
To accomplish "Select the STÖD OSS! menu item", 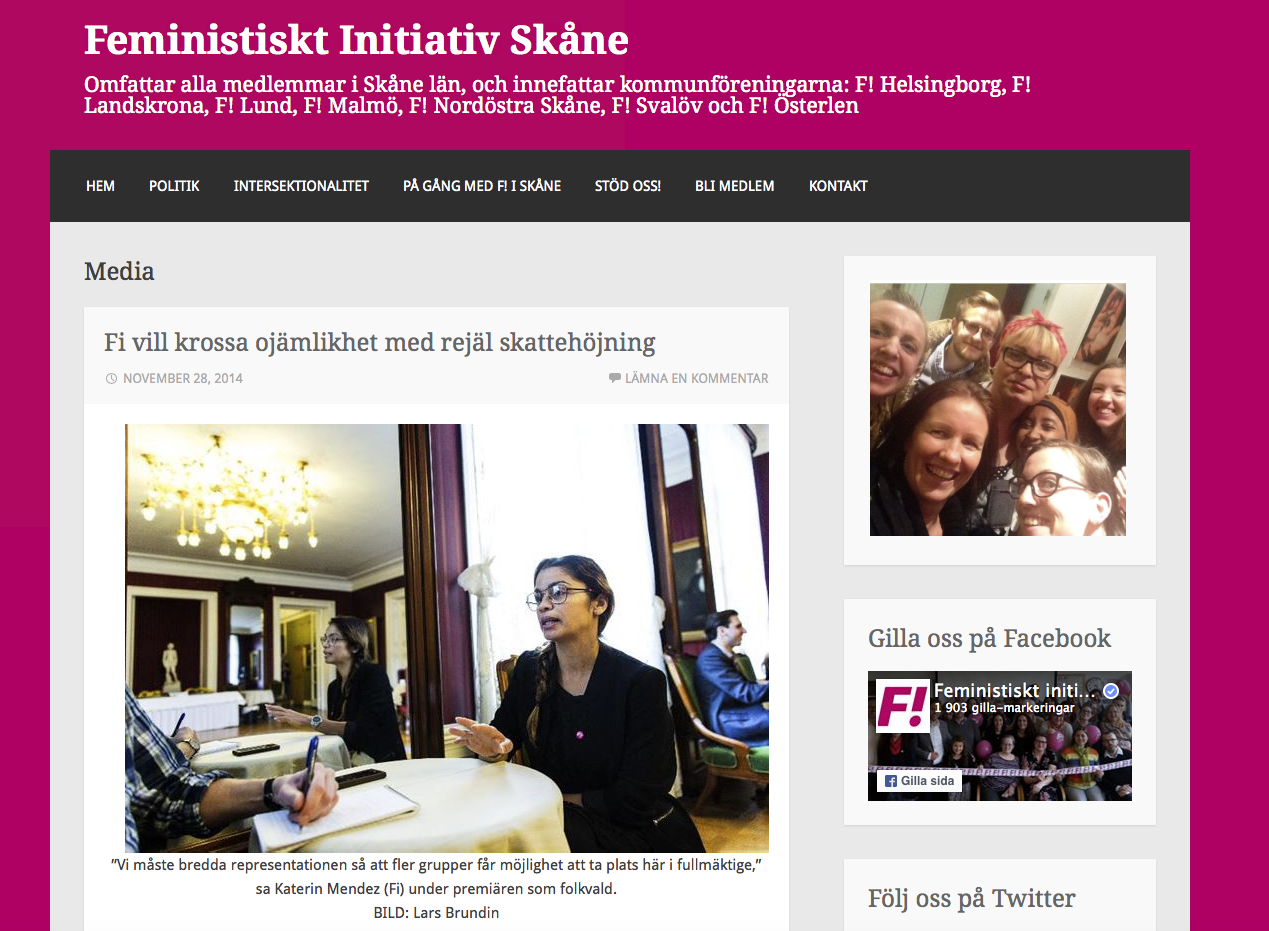I will (628, 186).
